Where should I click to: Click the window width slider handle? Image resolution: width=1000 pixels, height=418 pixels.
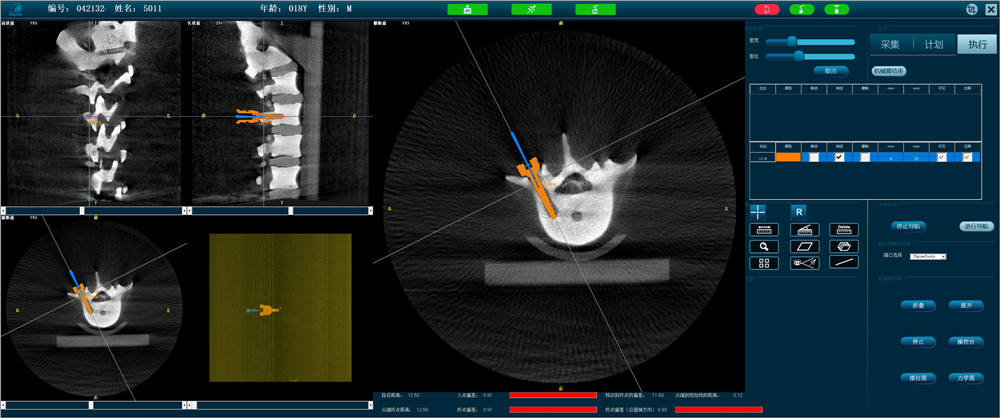[792, 41]
